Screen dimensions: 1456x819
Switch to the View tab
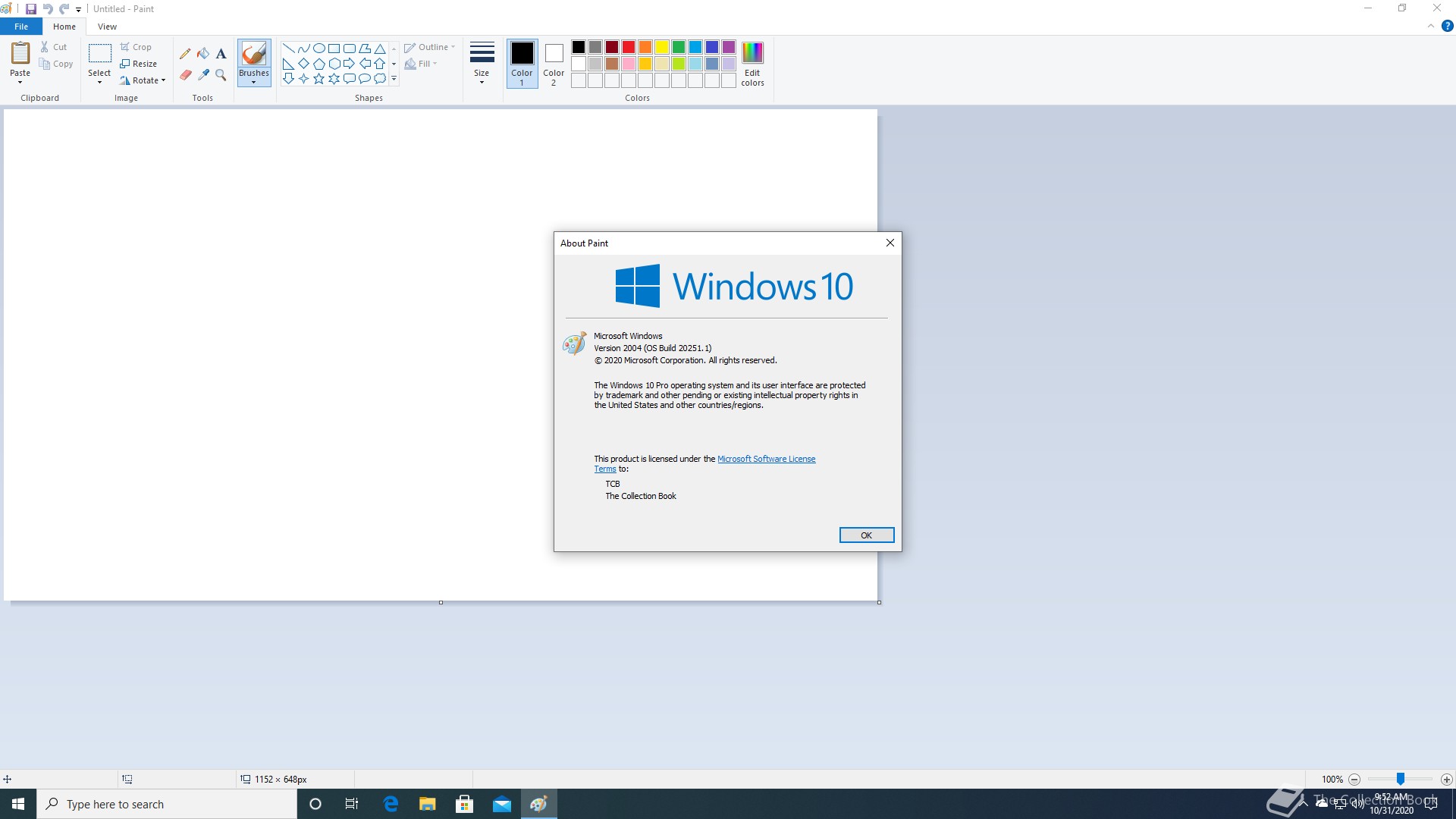pyautogui.click(x=107, y=27)
